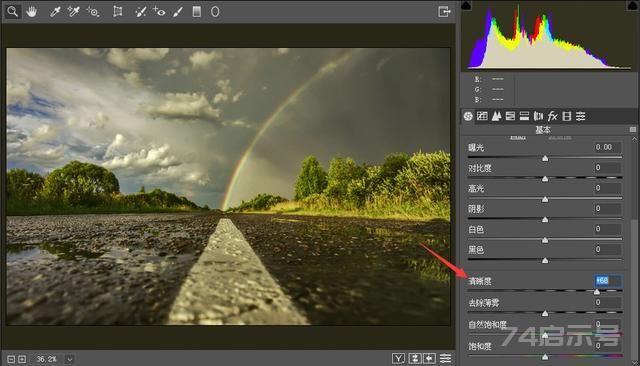
Task: Click zoom out minus button
Action: click(x=11, y=359)
